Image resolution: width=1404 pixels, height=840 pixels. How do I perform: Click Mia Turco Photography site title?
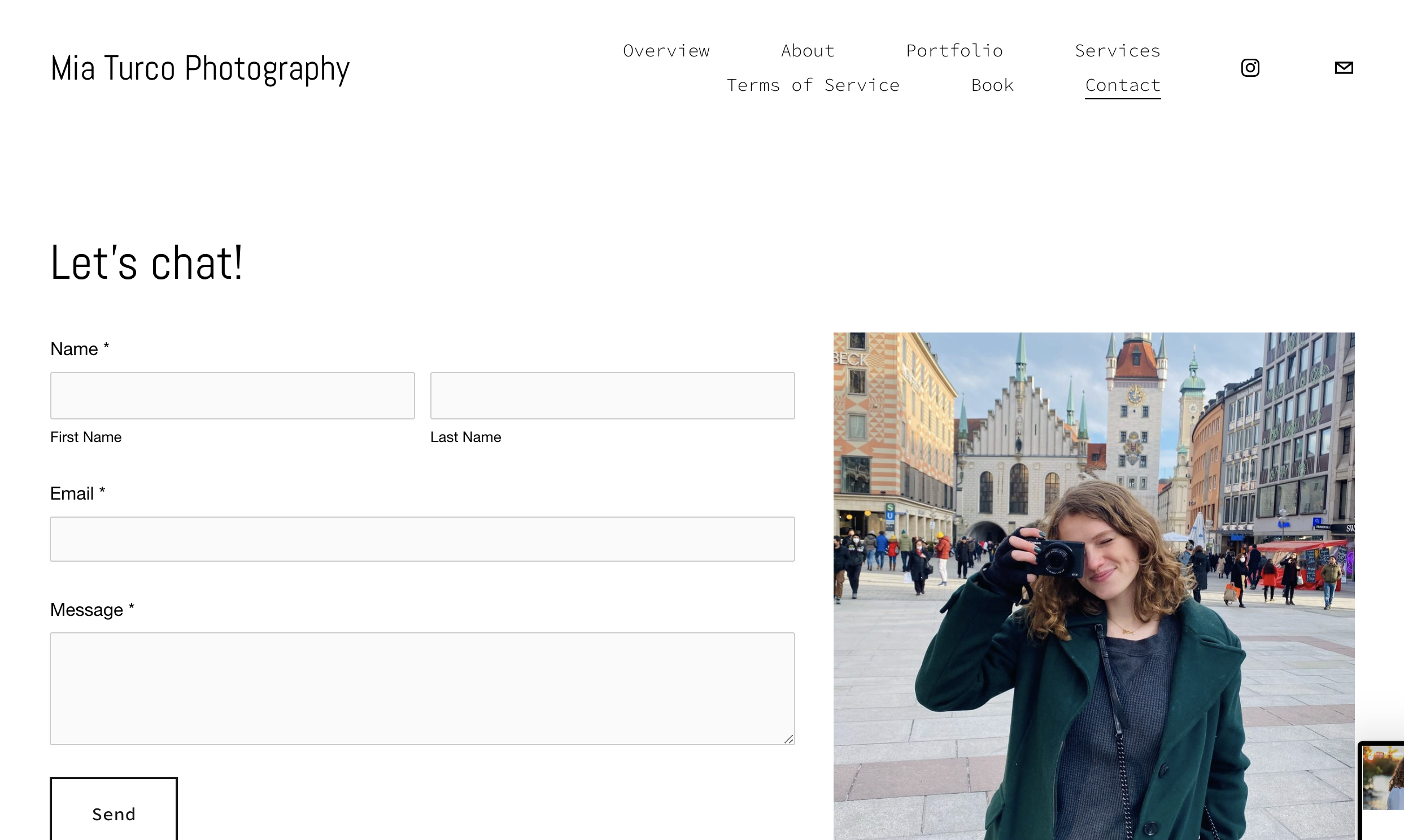coord(200,68)
